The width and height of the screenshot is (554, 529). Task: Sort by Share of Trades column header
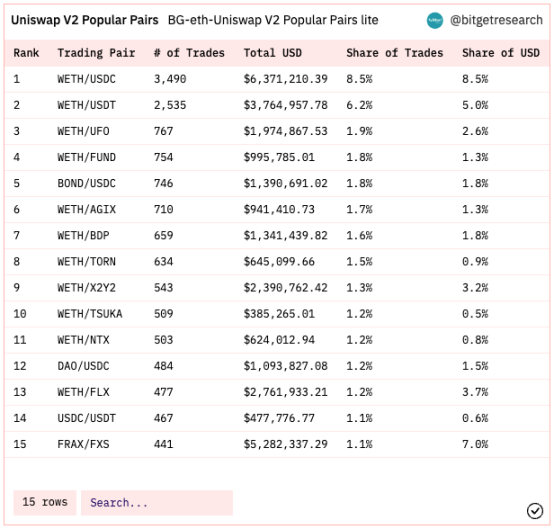[x=395, y=53]
